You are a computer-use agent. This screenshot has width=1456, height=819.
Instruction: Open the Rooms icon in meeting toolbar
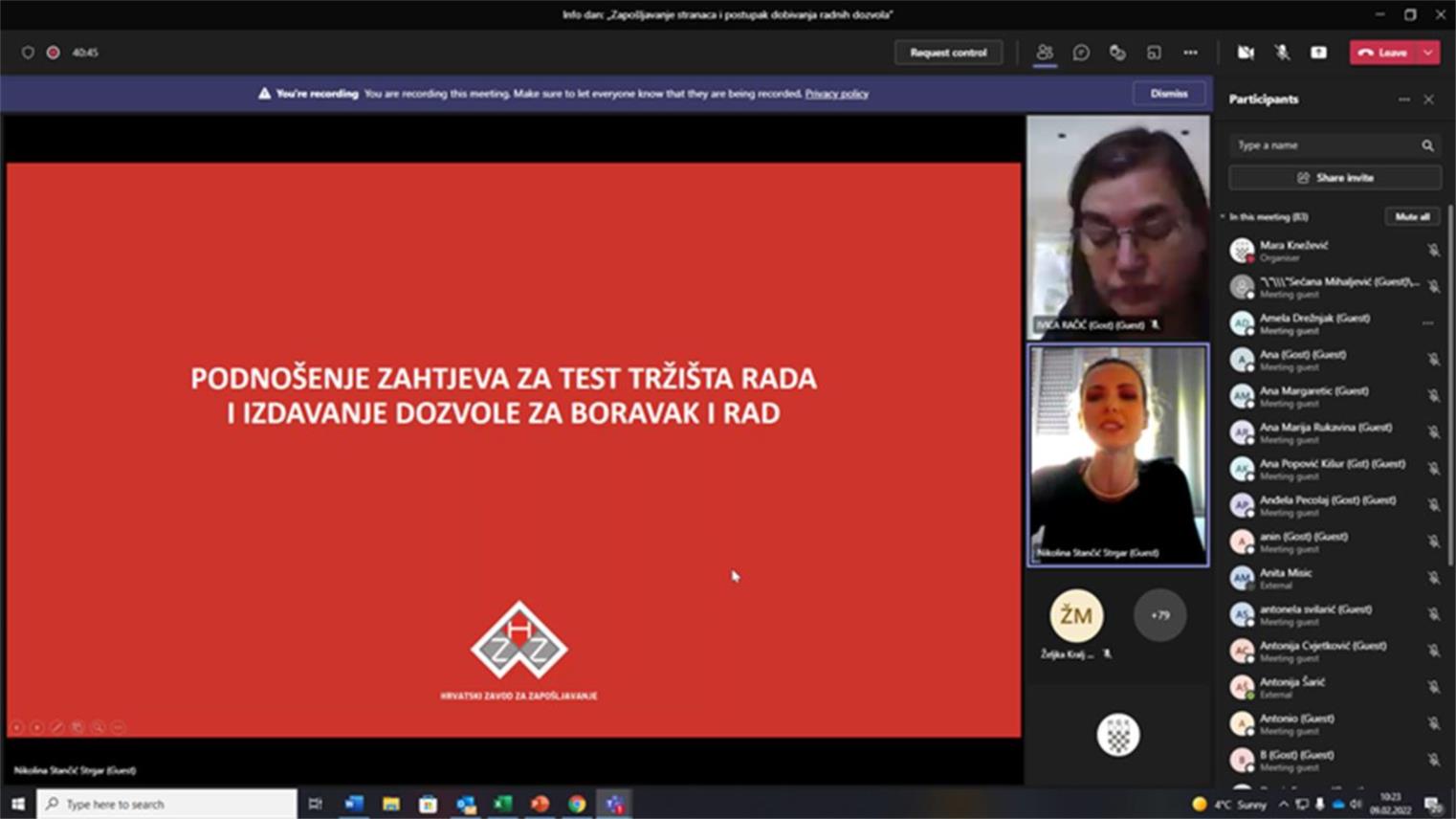pyautogui.click(x=1154, y=53)
